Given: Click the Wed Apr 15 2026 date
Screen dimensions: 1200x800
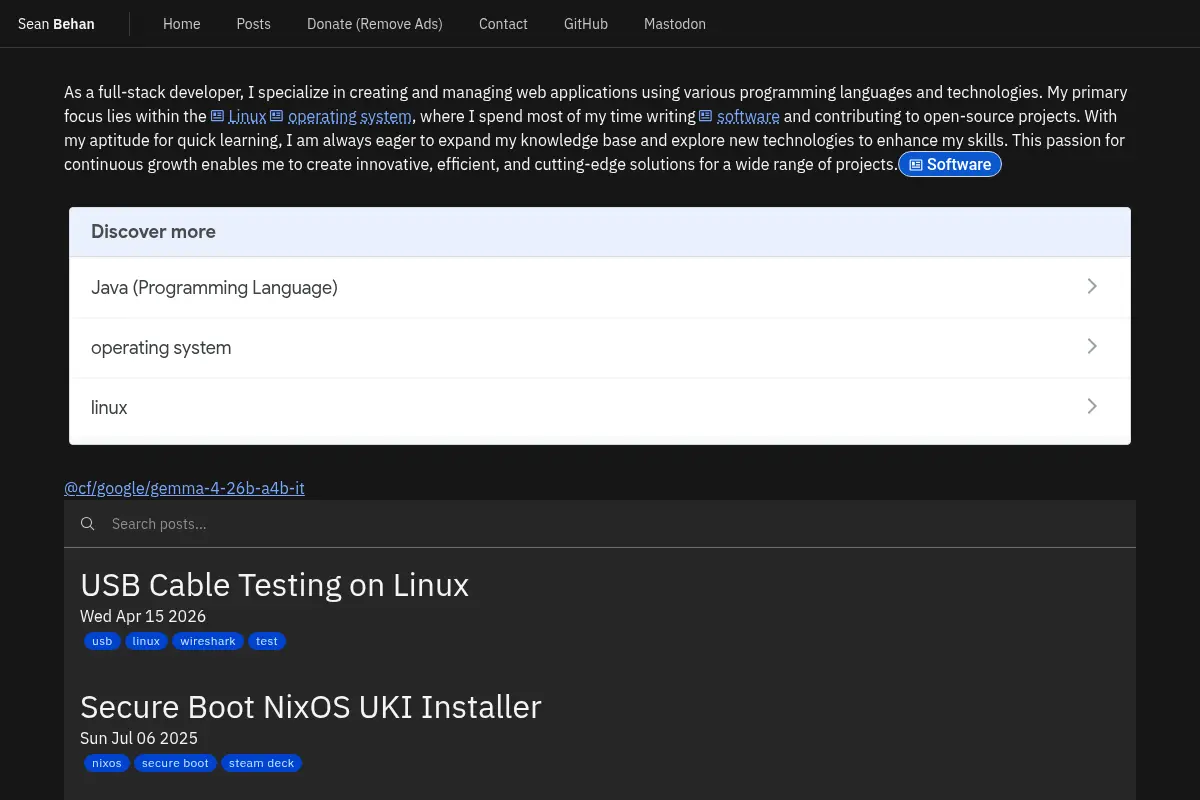Looking at the screenshot, I should point(143,616).
